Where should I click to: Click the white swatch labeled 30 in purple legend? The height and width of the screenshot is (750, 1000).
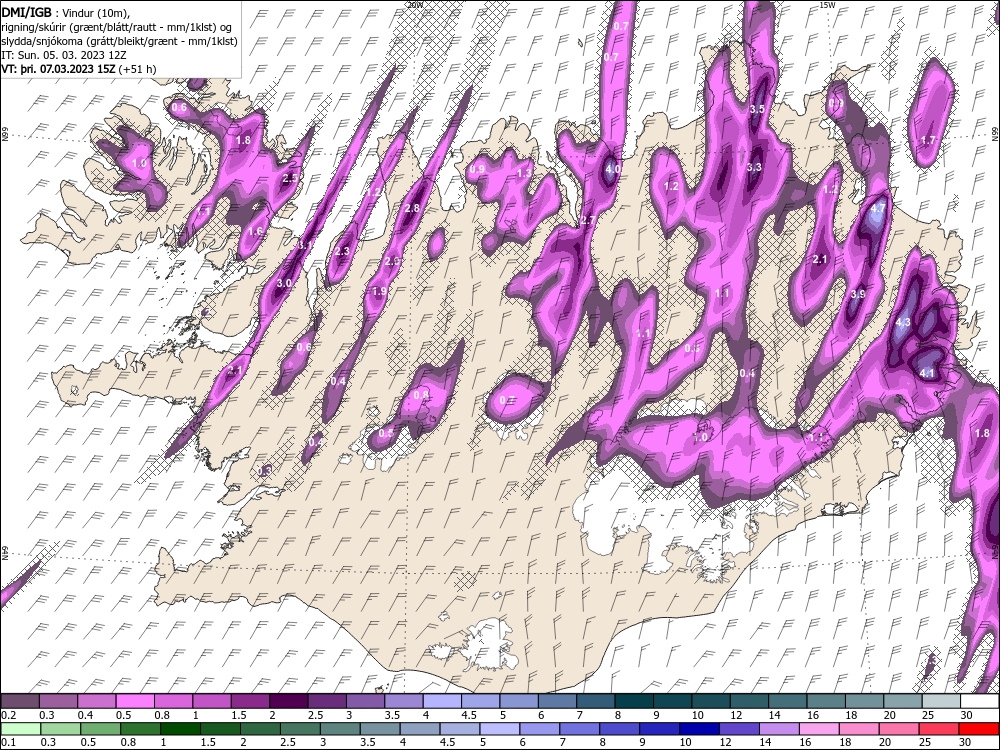point(979,701)
